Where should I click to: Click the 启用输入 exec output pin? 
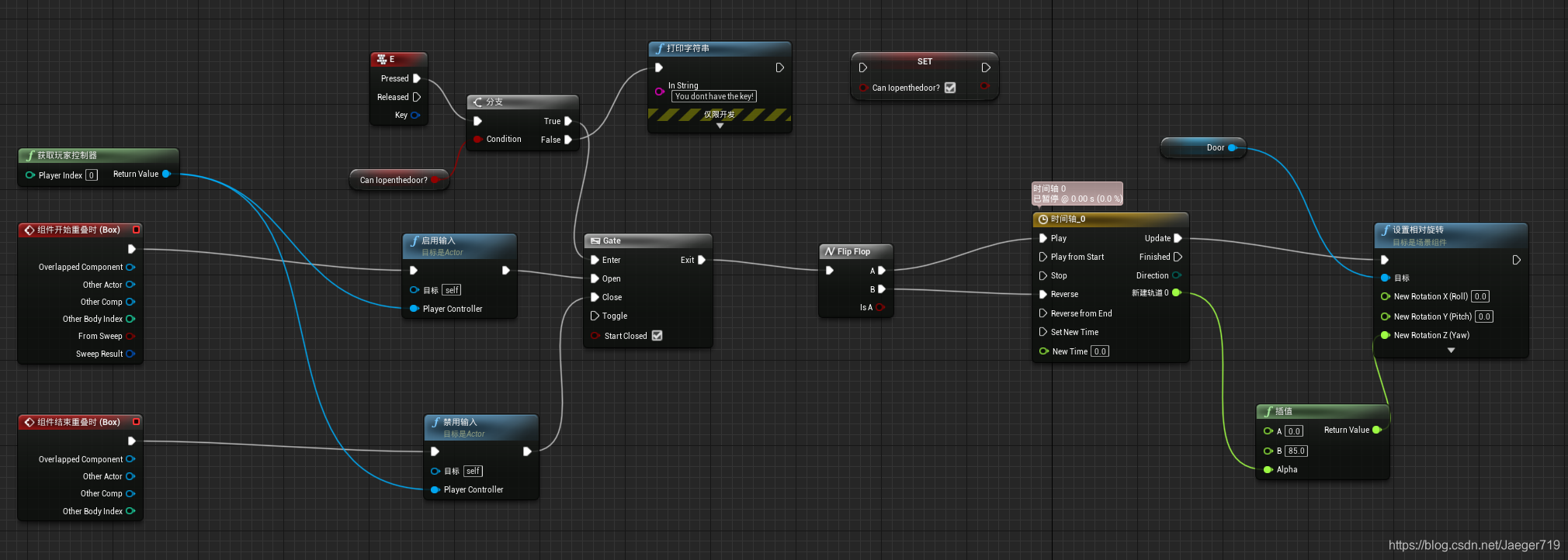(505, 271)
